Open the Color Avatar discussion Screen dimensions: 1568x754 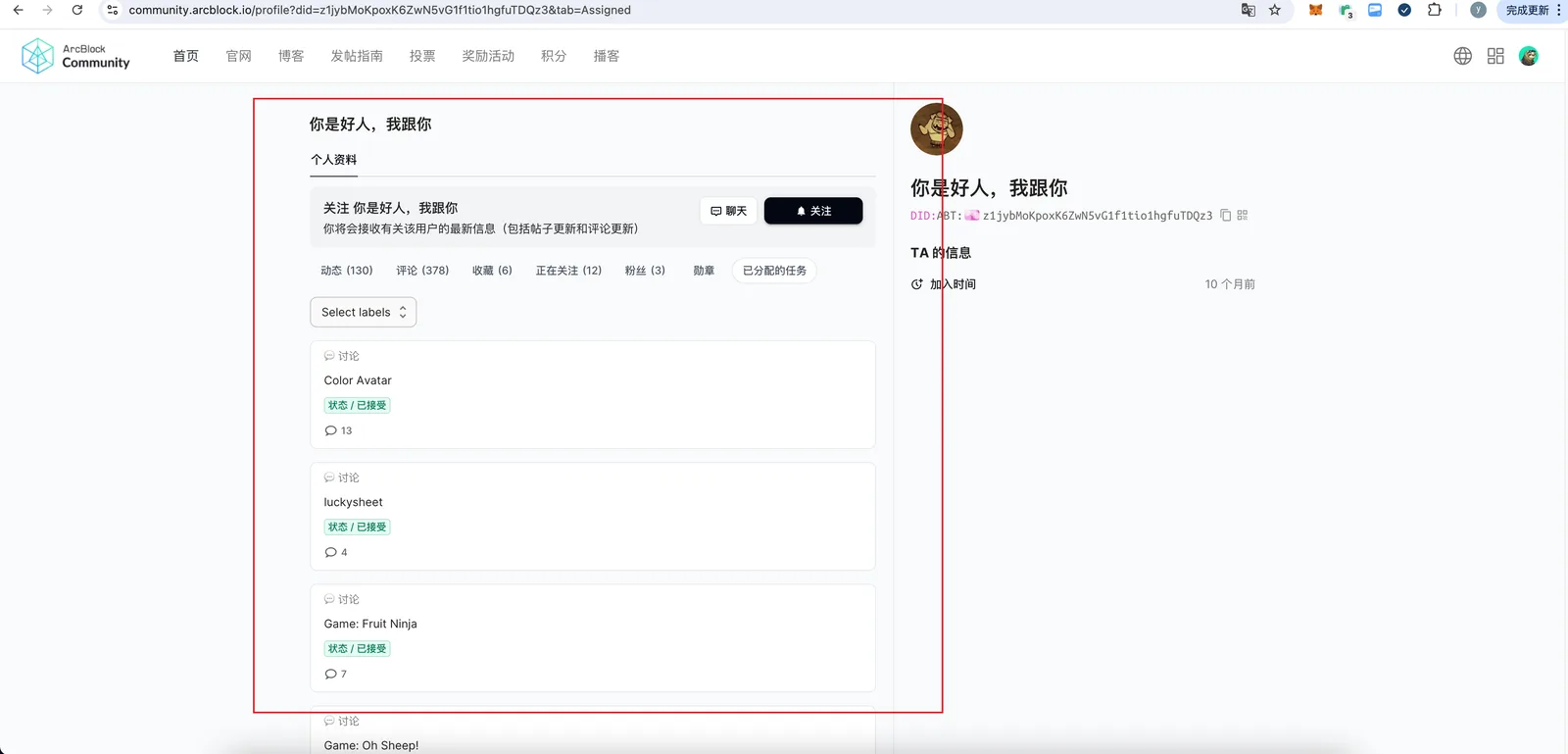pos(358,380)
